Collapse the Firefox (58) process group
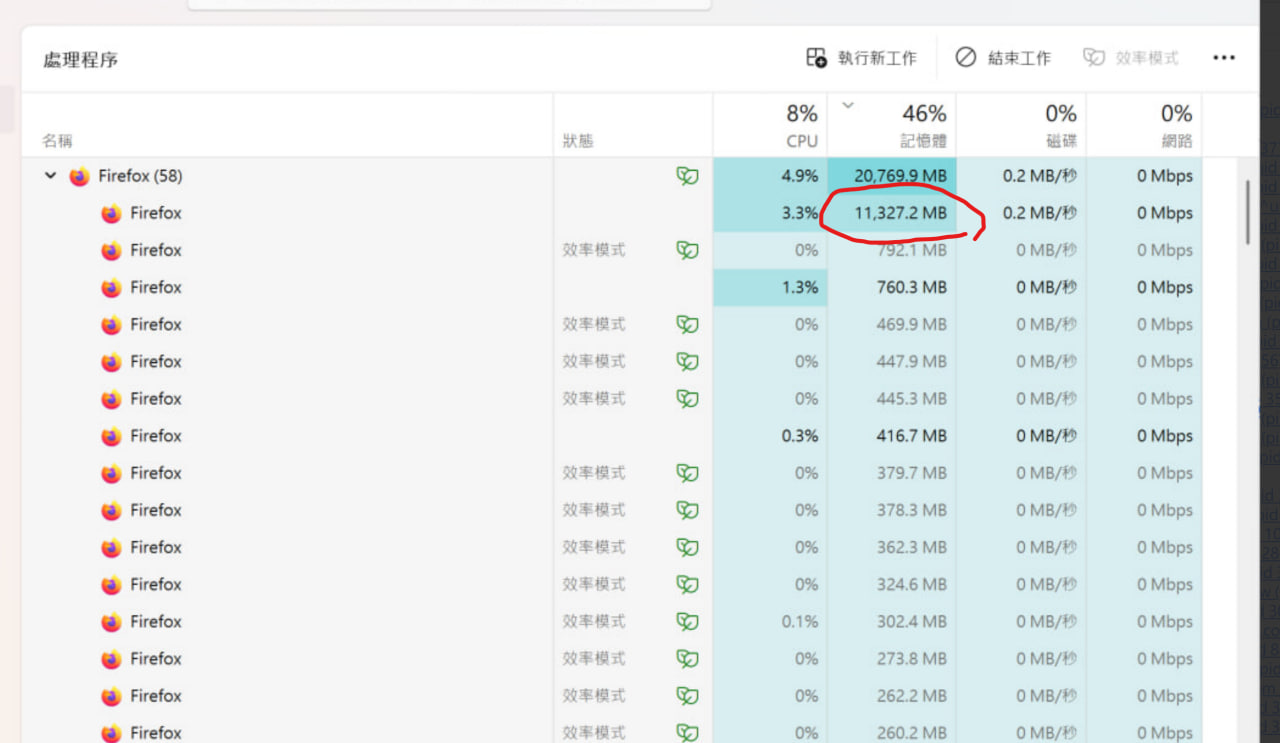Screen dimensions: 1280x743 (x=50, y=176)
